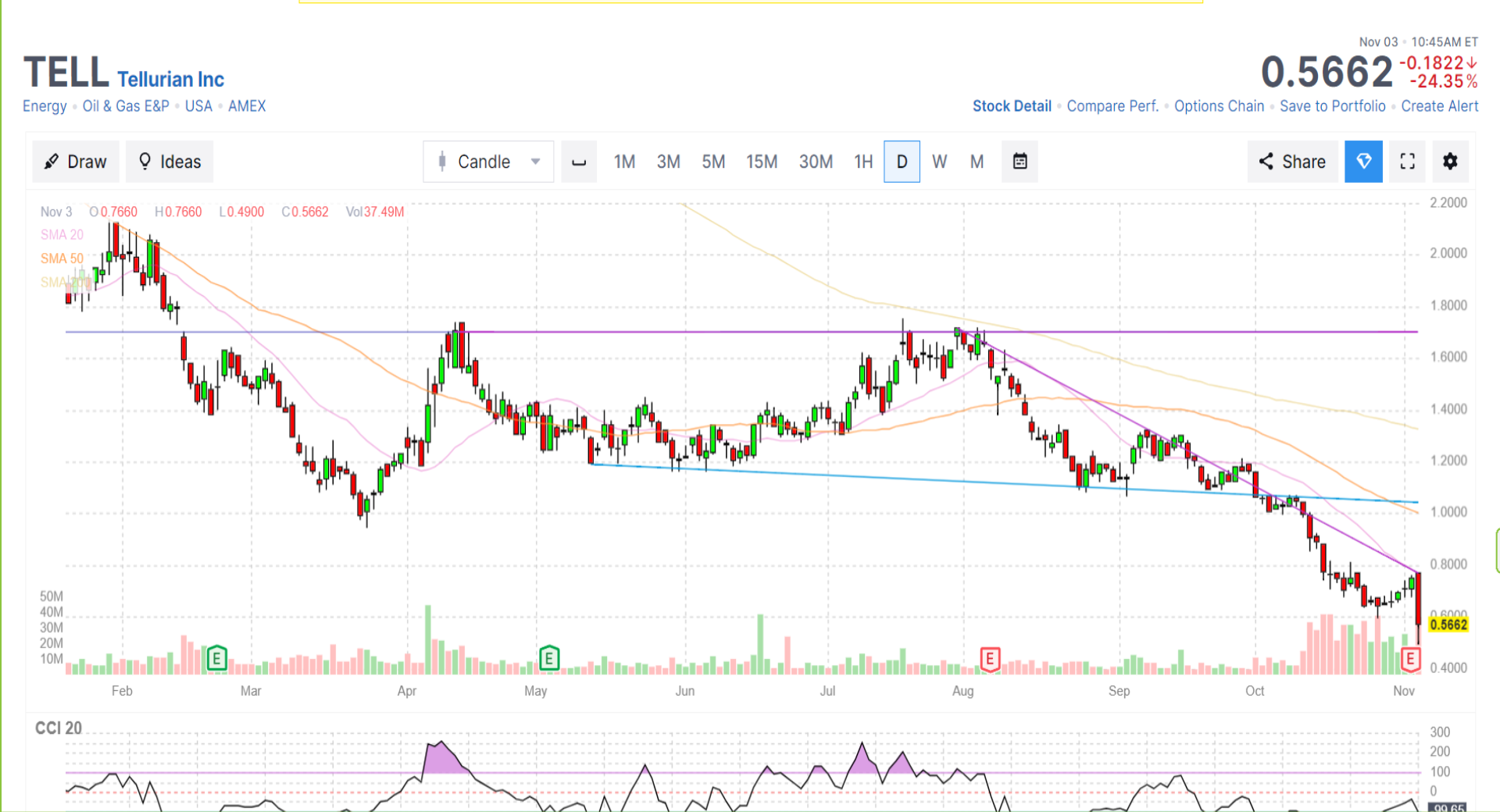Image resolution: width=1500 pixels, height=812 pixels.
Task: Click the SMA 50 legend label
Action: 62,258
